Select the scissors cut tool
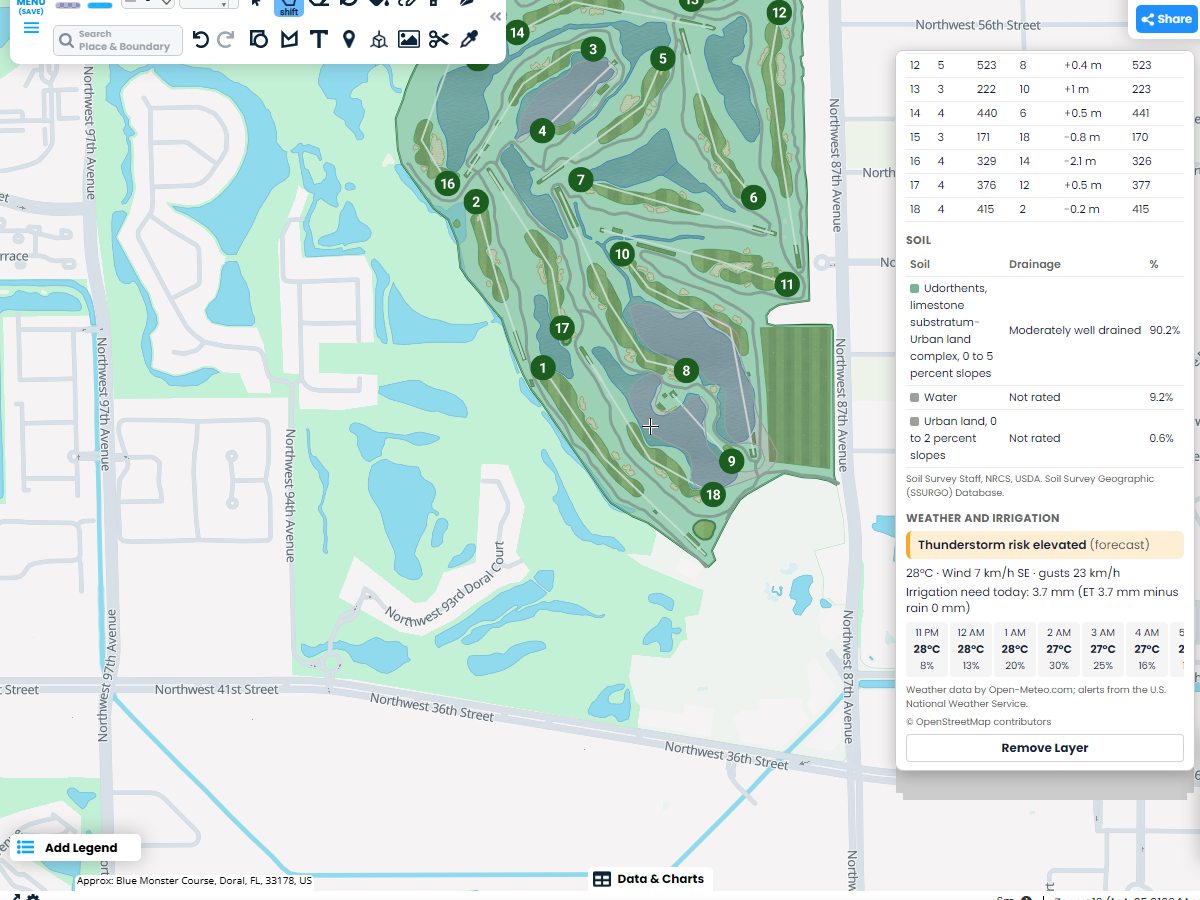 point(438,39)
